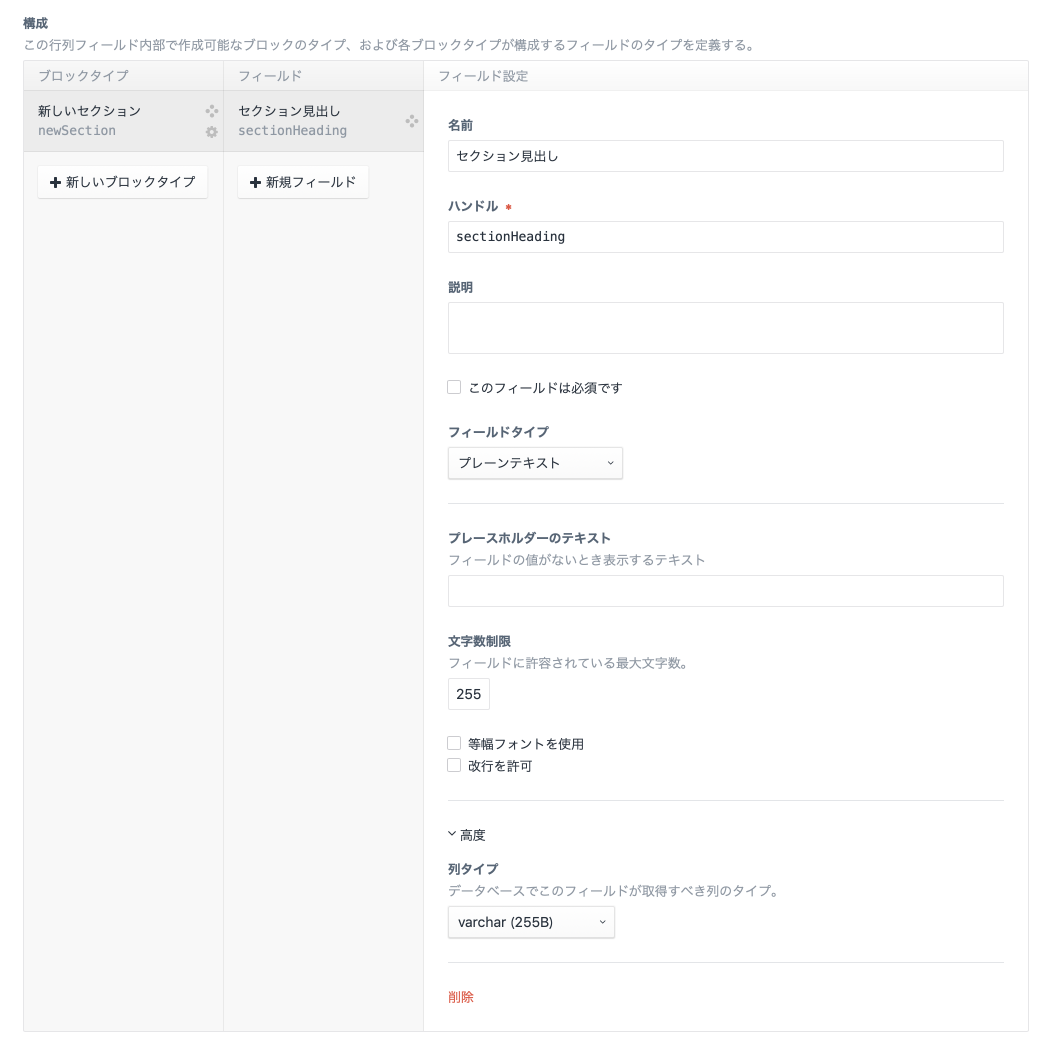Screen dimensions: 1052x1052
Task: Click drag handle icon next to 新しいセクション
Action: point(210,110)
